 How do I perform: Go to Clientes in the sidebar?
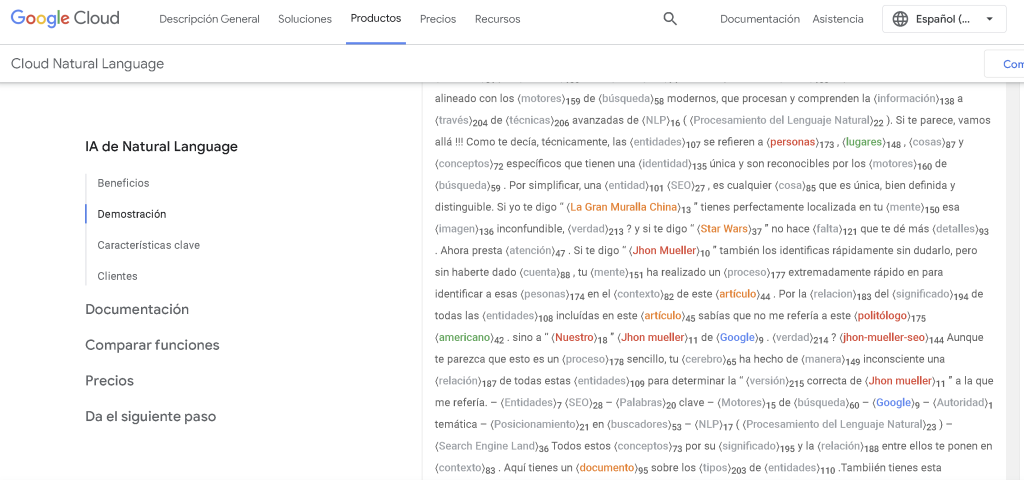tap(117, 276)
